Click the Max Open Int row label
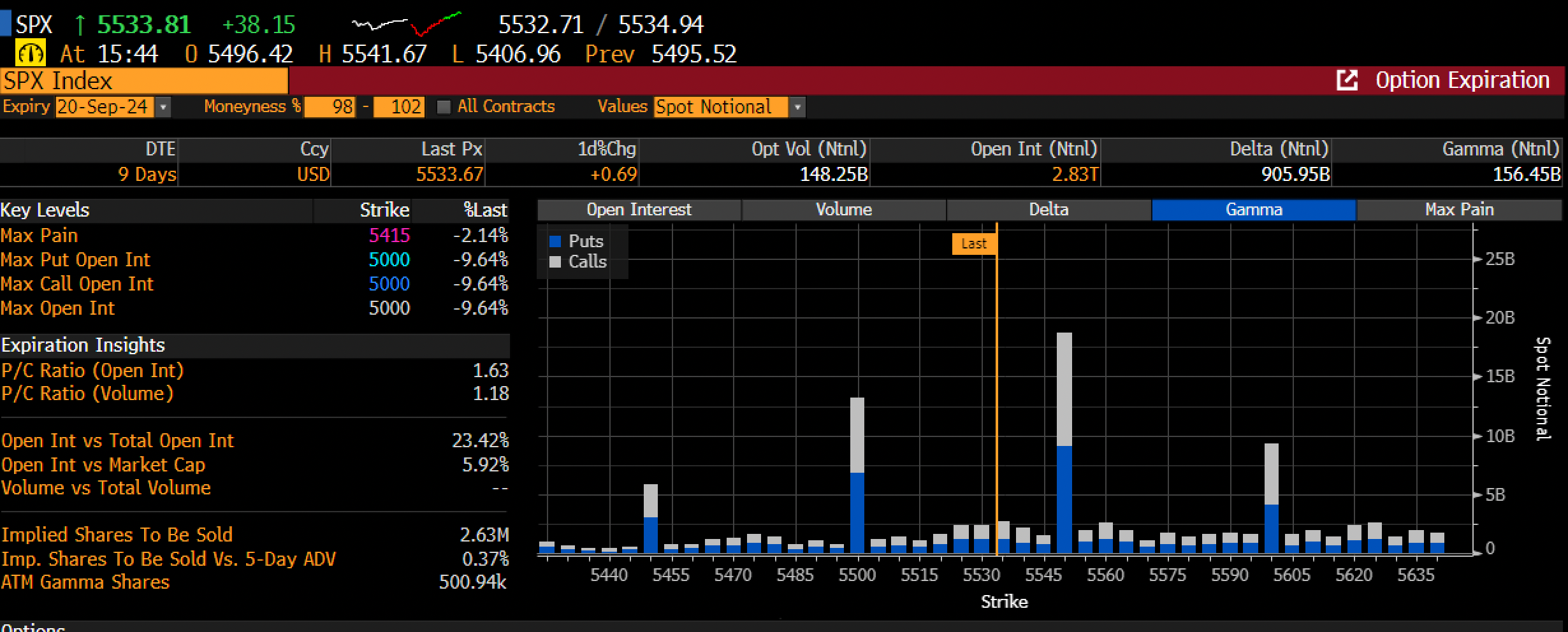 click(x=57, y=308)
